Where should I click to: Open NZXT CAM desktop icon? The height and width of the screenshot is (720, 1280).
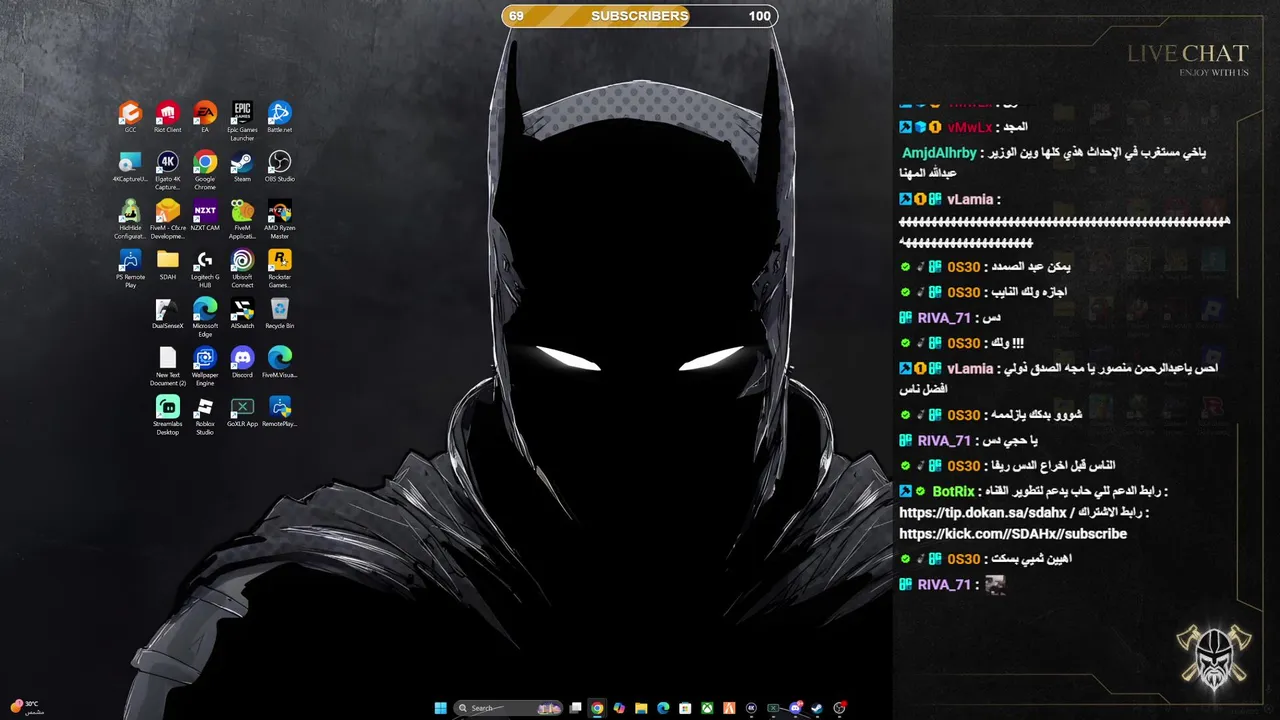coord(205,215)
